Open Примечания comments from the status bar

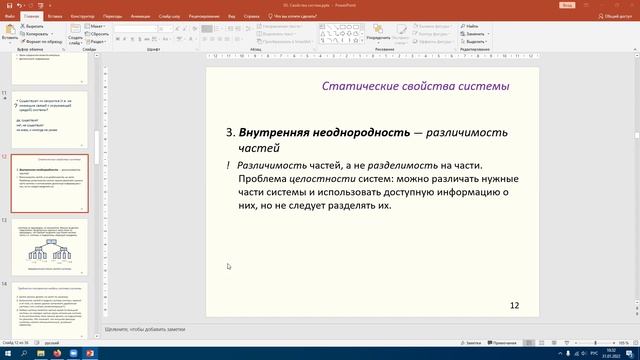click(x=502, y=343)
